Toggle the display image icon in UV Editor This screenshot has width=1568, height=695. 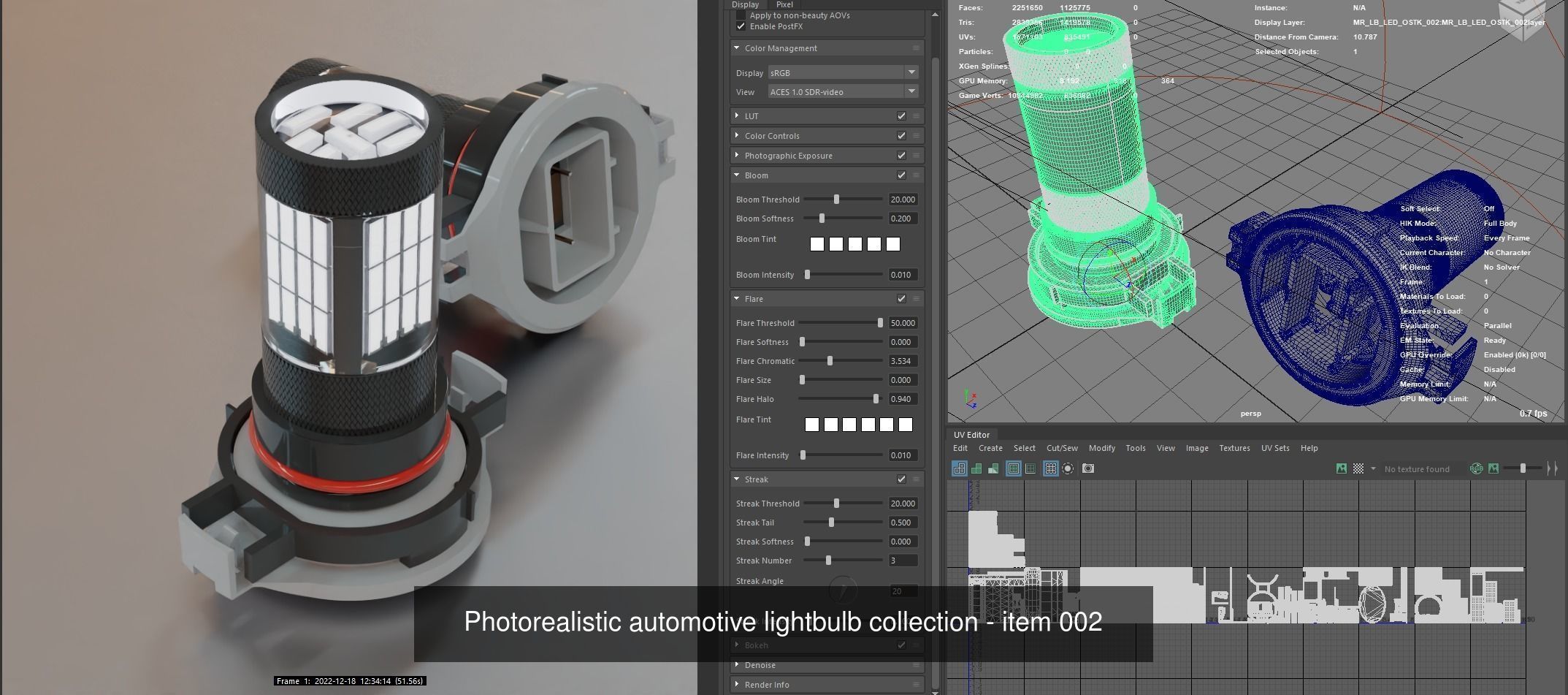(1342, 468)
